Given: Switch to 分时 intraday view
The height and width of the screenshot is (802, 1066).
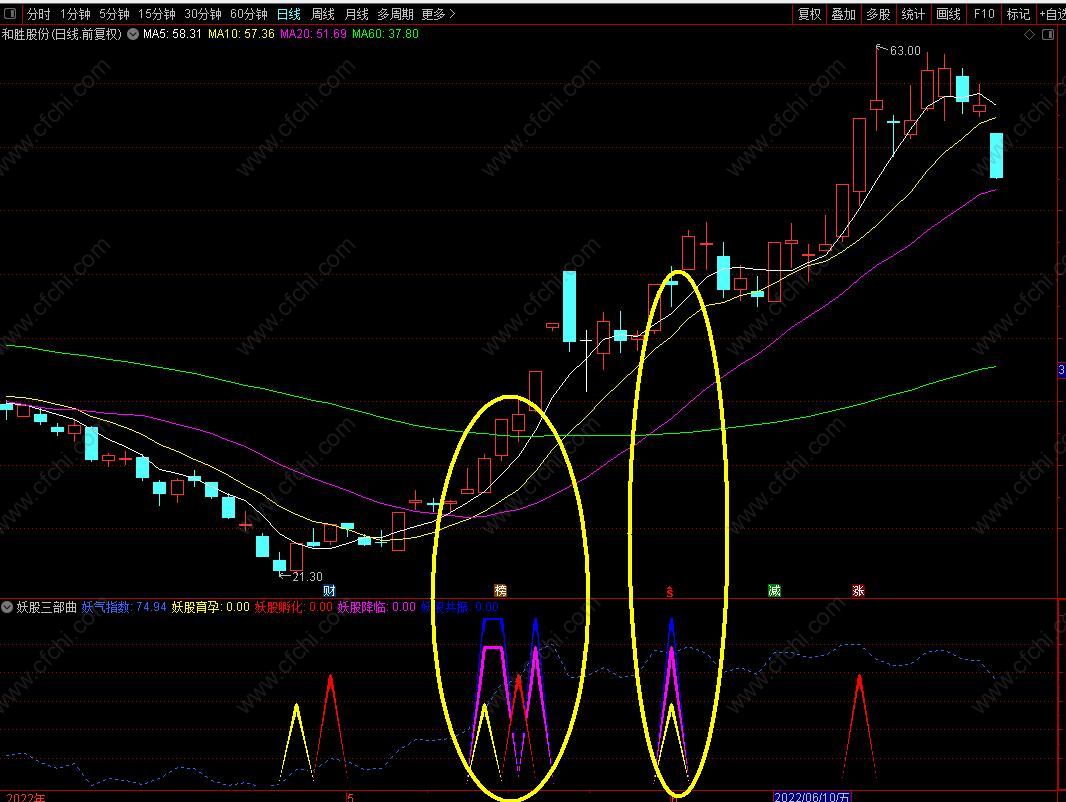Looking at the screenshot, I should click(38, 14).
